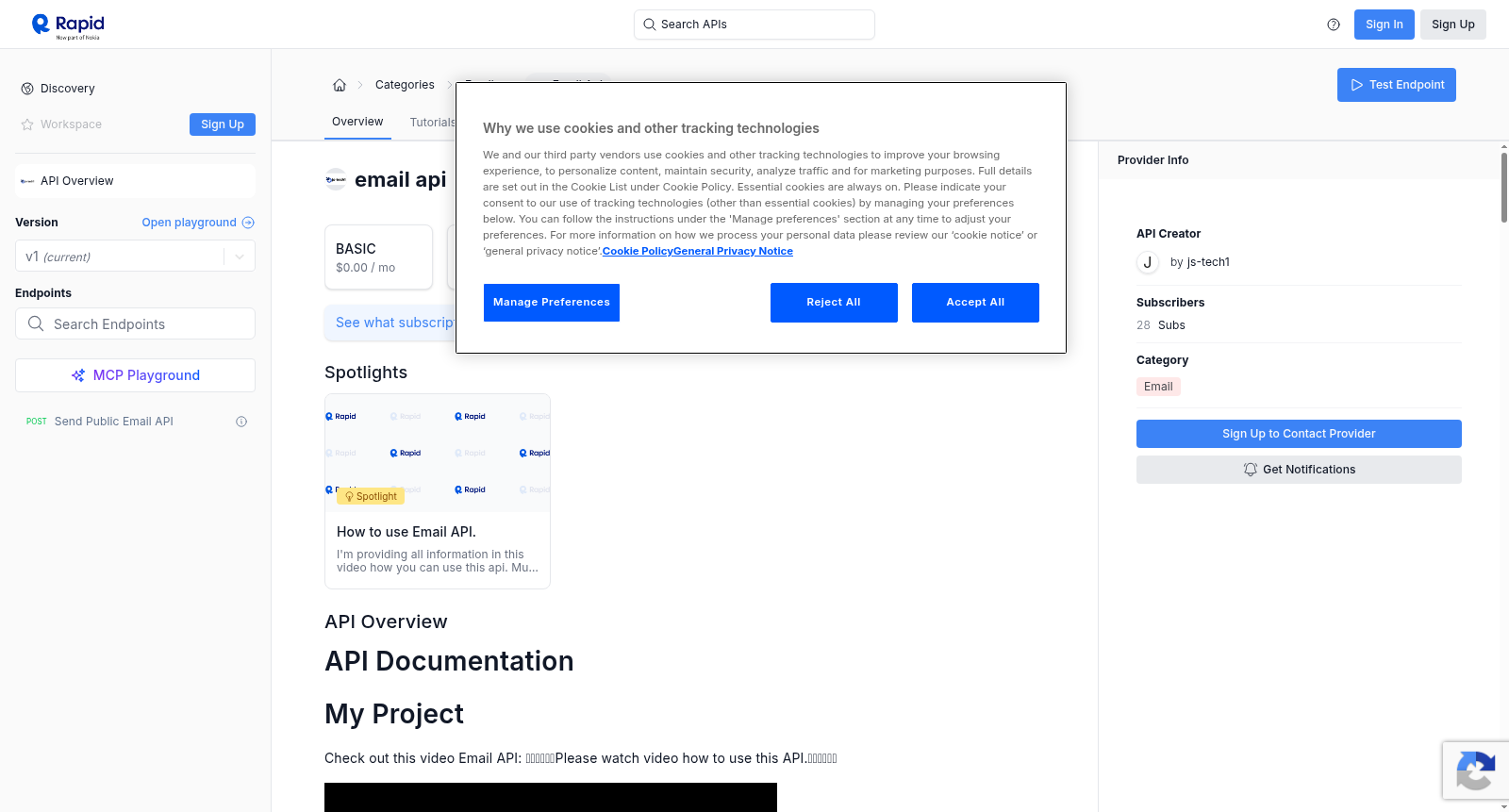Open the Cookie Policy link
The width and height of the screenshot is (1509, 812).
click(638, 251)
